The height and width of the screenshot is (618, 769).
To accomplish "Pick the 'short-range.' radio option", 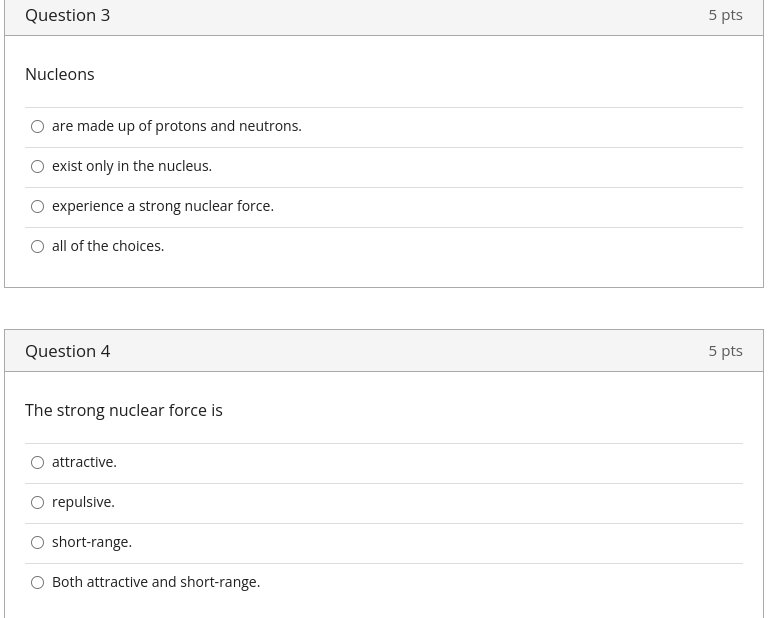I will pyautogui.click(x=37, y=542).
